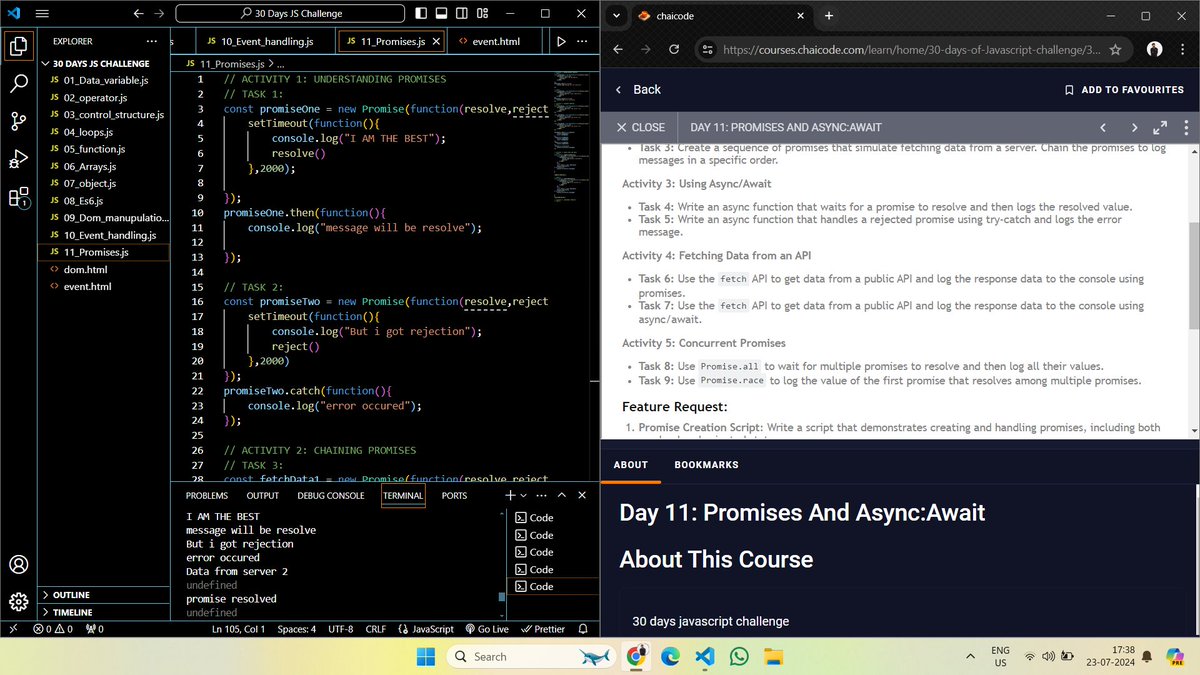Open the Accounts menu icon
The image size is (1200, 675).
18,564
